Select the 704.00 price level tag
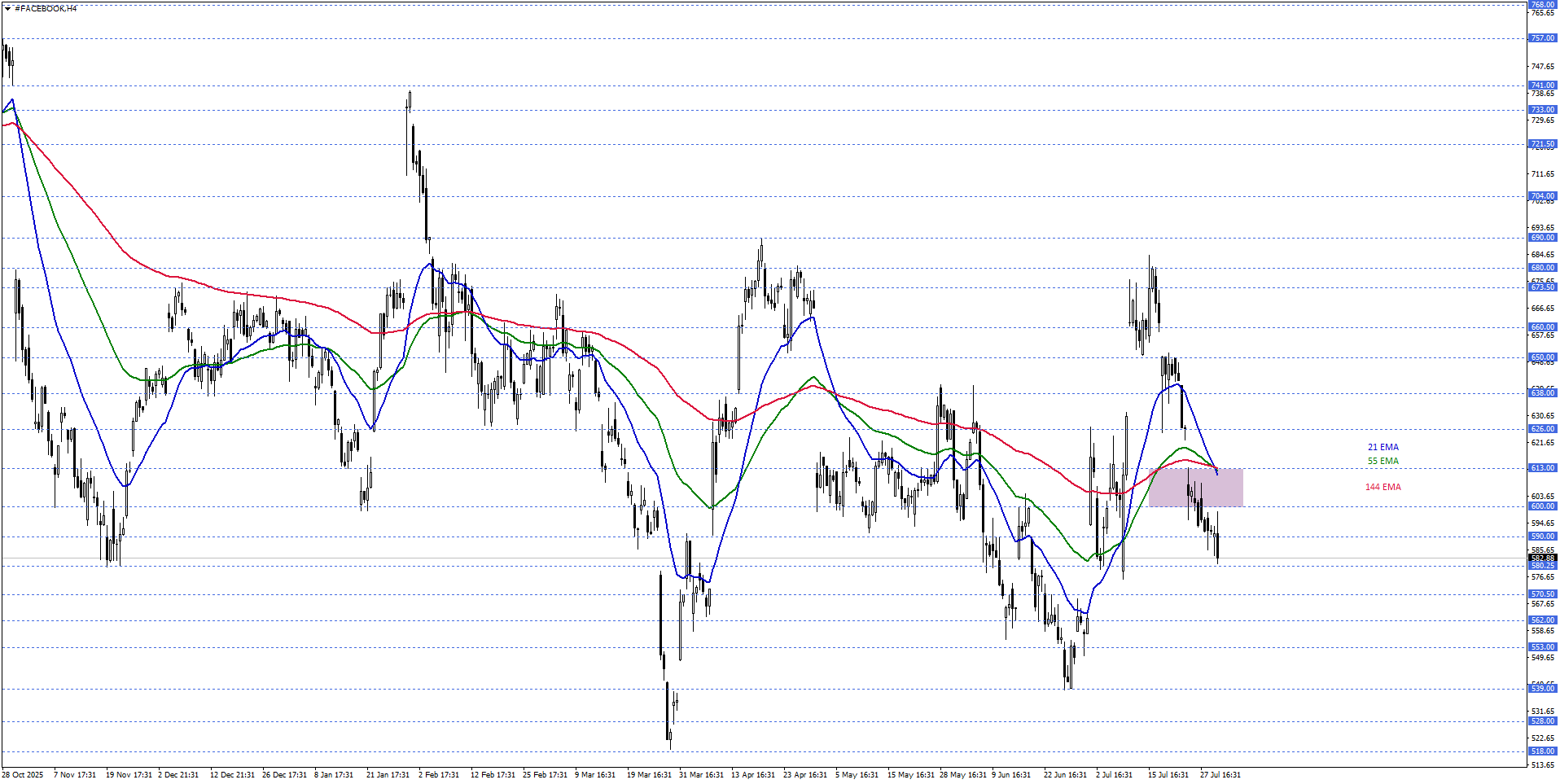 click(x=1542, y=196)
